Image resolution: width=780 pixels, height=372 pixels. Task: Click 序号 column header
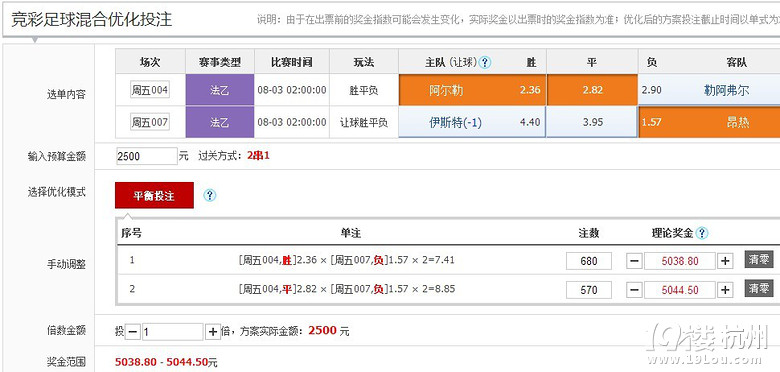(131, 233)
